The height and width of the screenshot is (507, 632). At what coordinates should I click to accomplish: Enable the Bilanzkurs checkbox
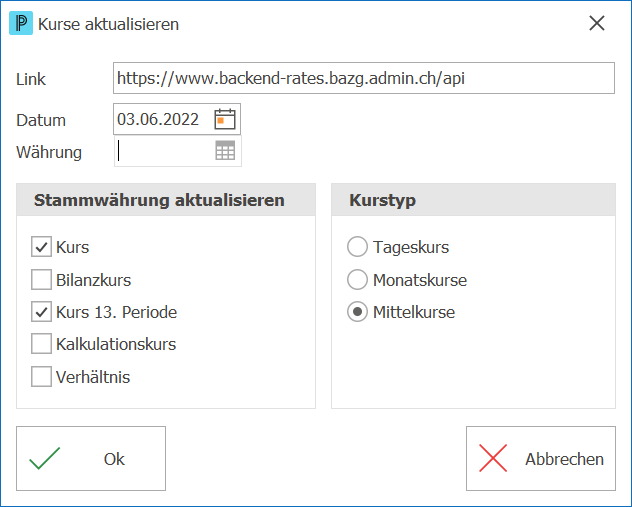(x=41, y=280)
